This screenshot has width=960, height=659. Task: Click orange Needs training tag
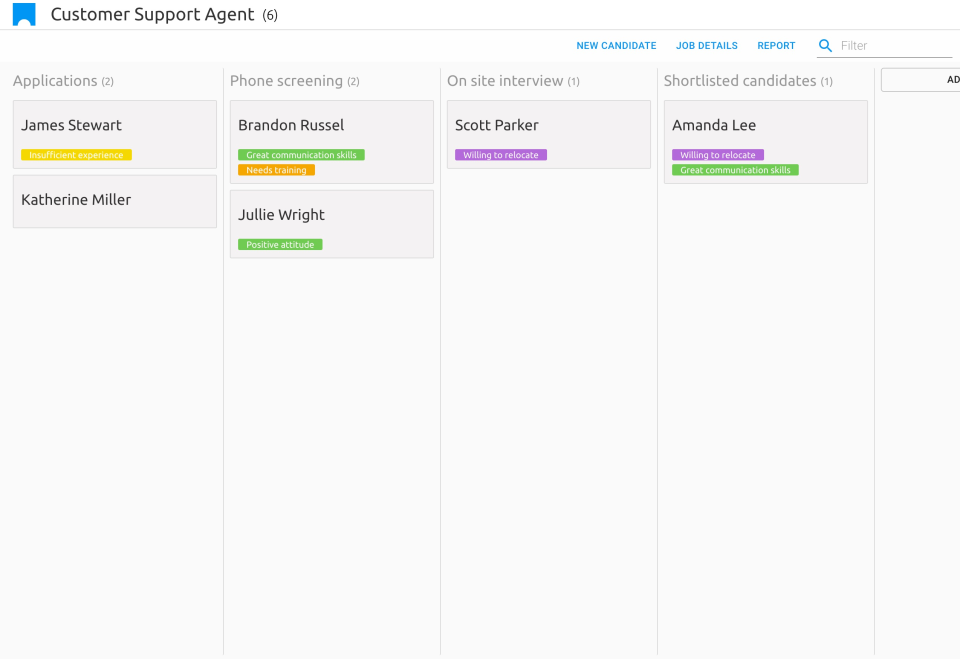tap(276, 170)
